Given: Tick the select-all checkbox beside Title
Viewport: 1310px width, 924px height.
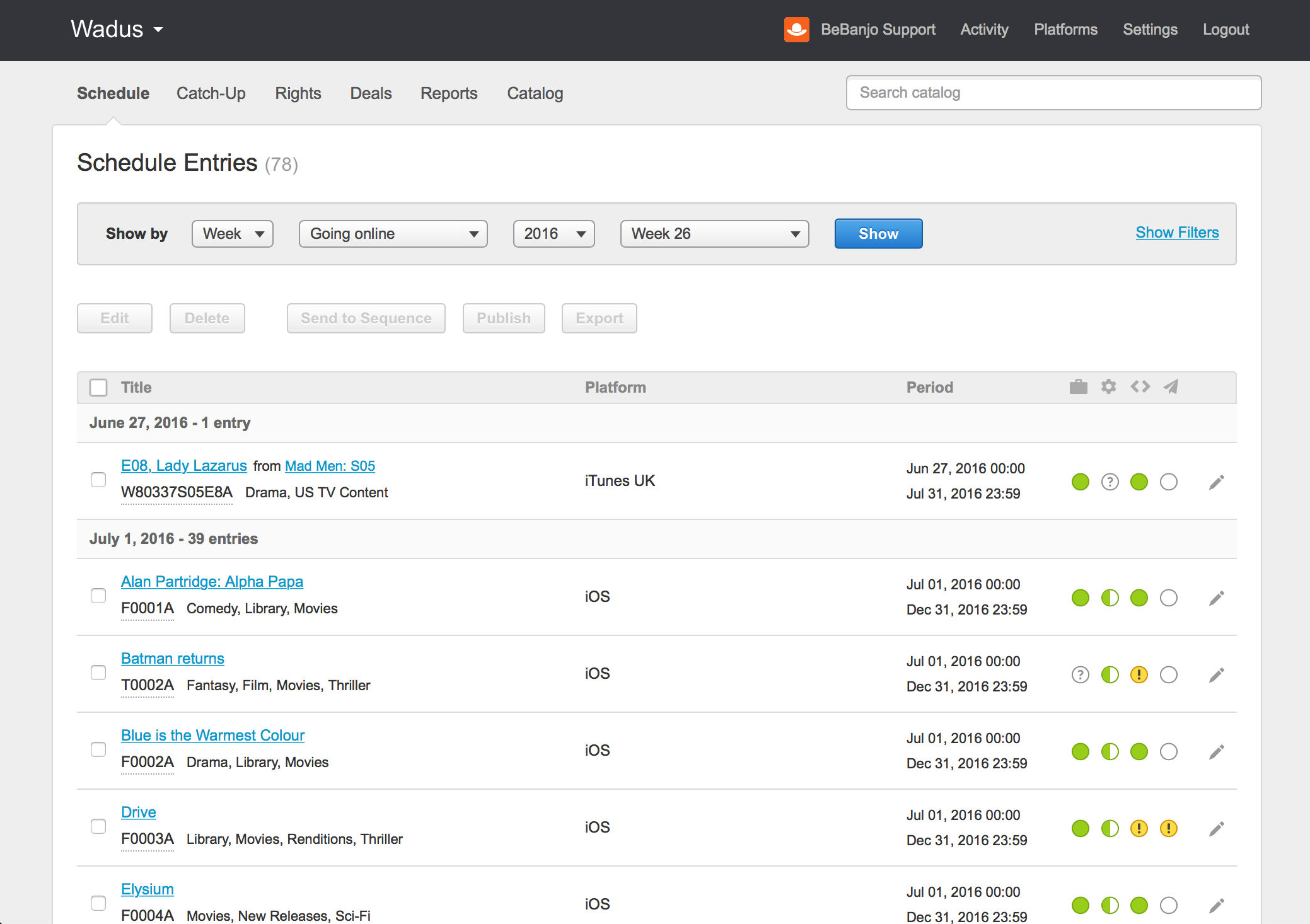Looking at the screenshot, I should pyautogui.click(x=98, y=387).
